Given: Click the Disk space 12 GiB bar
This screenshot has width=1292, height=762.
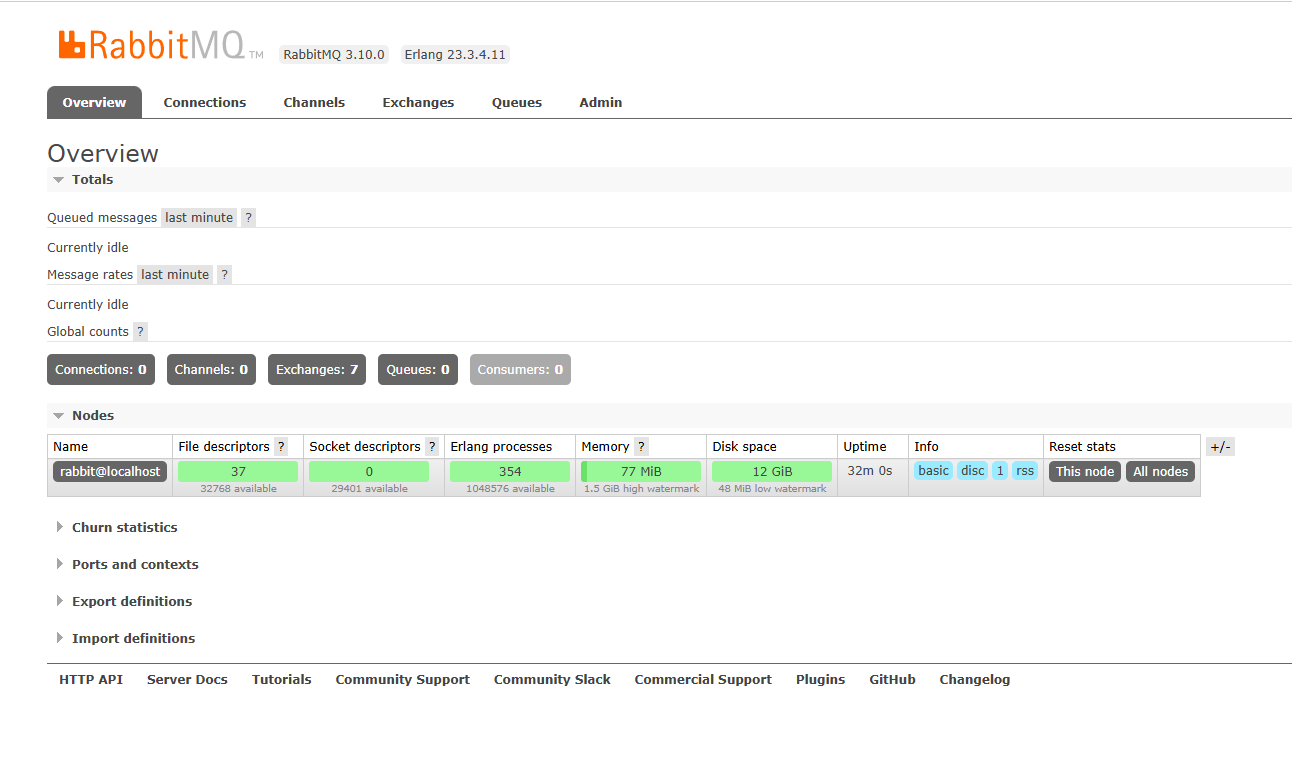Looking at the screenshot, I should 772,471.
